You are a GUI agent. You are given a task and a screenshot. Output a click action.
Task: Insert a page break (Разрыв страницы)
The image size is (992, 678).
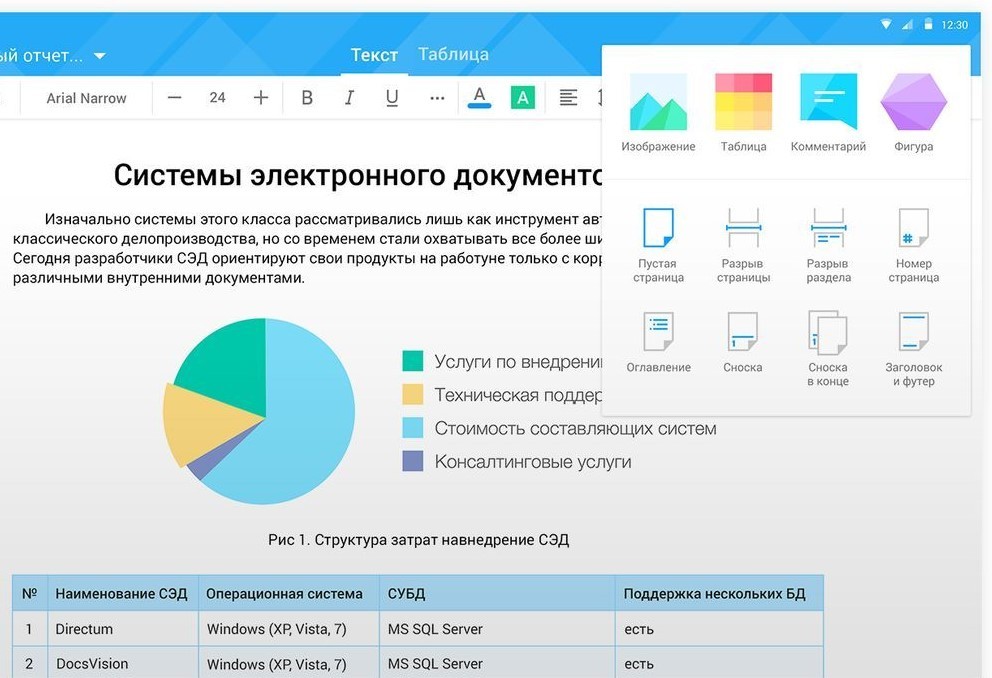pyautogui.click(x=743, y=229)
